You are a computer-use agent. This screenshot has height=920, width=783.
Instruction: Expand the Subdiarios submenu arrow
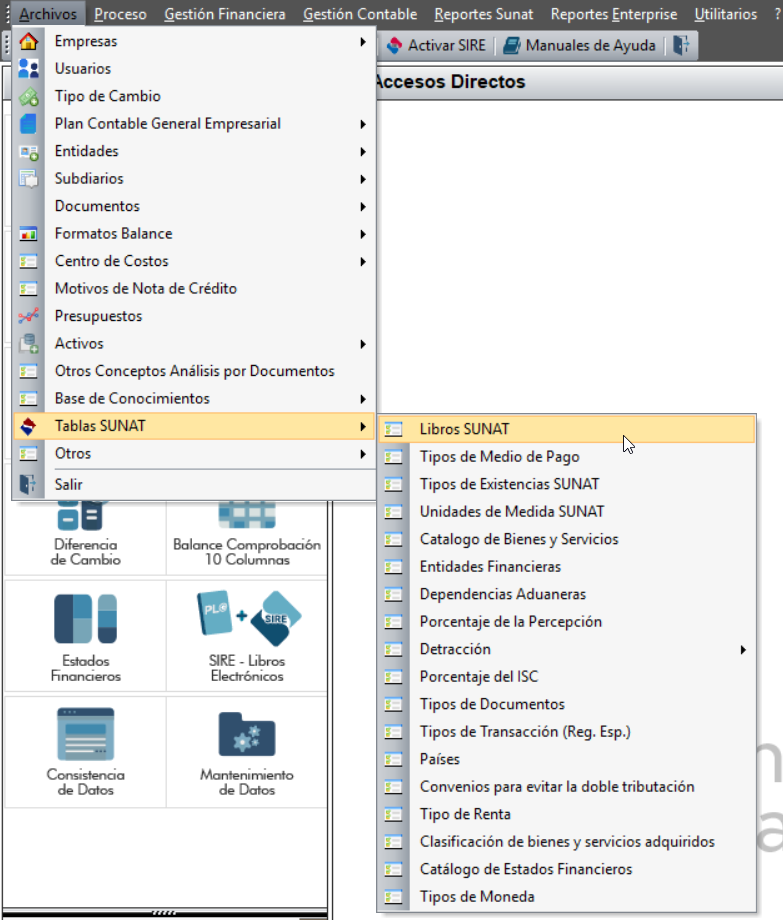pos(363,179)
